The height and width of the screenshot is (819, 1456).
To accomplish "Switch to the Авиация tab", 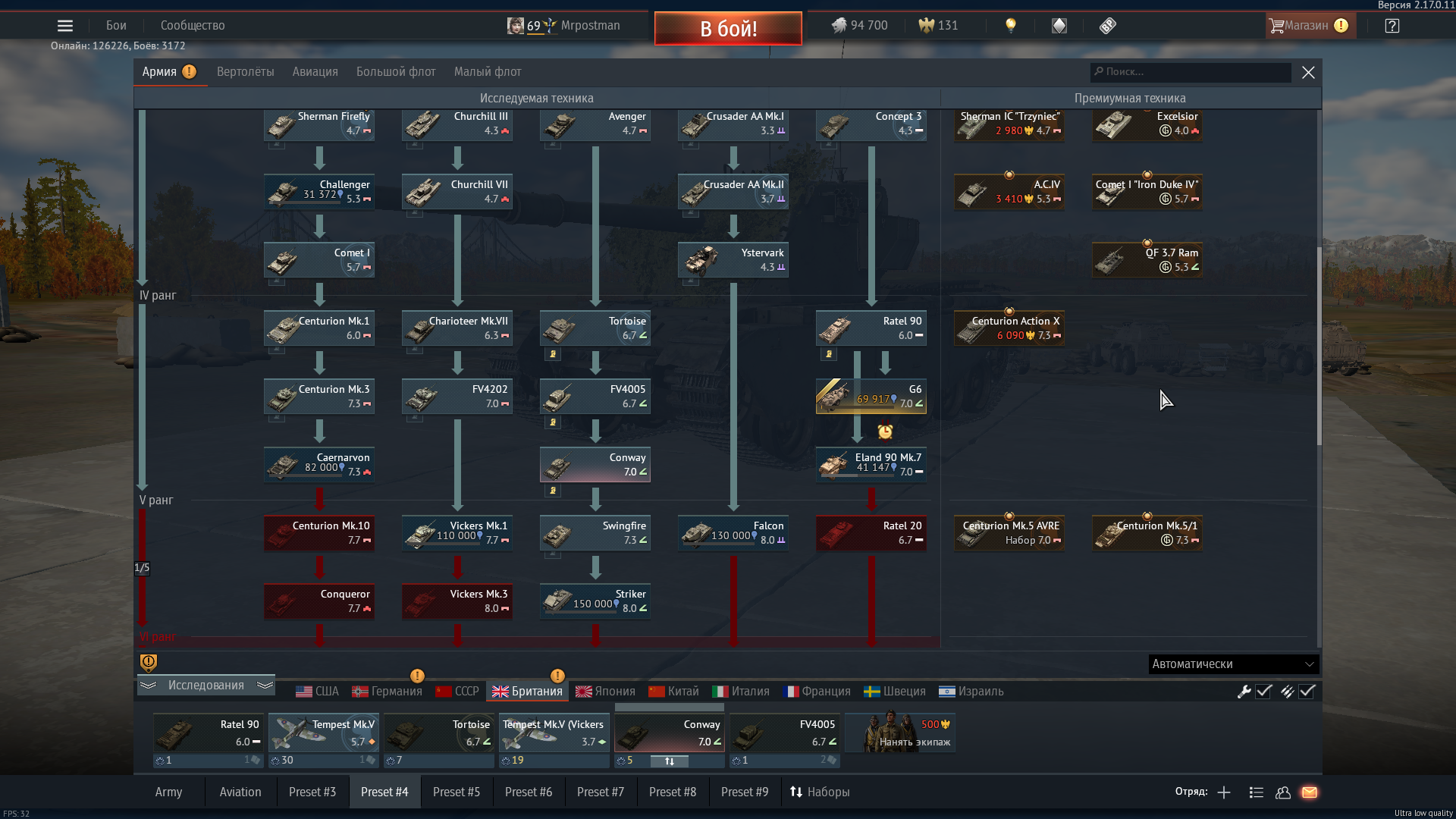I will pos(315,72).
